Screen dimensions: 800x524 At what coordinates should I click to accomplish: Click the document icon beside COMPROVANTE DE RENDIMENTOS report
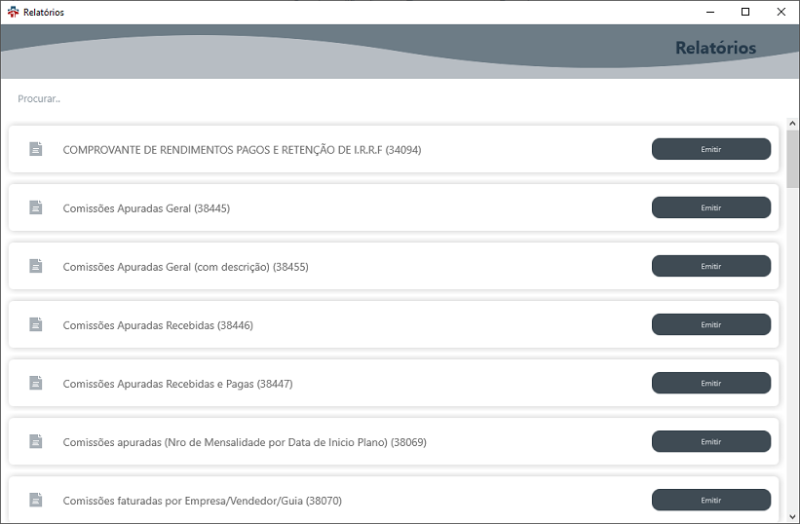click(36, 149)
